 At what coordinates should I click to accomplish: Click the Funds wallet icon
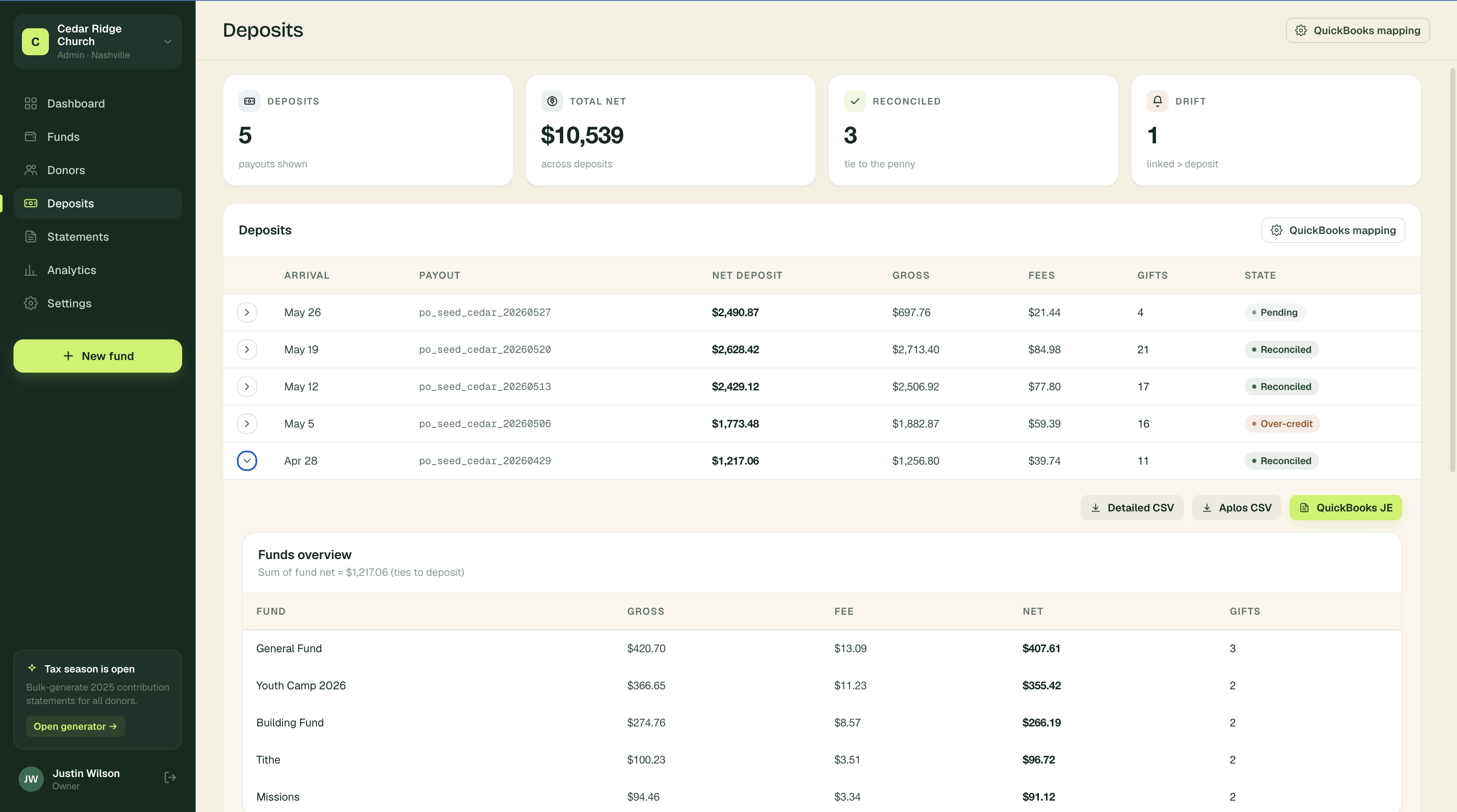[30, 137]
